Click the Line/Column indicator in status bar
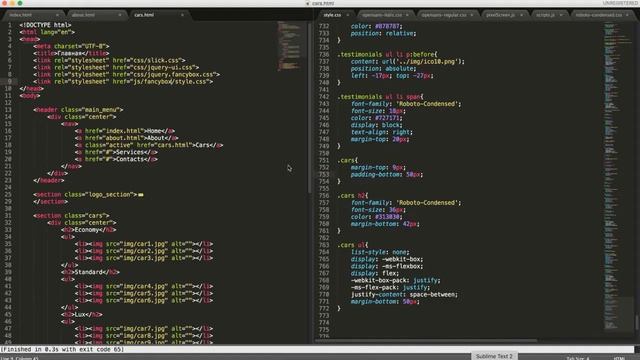 [x=20, y=358]
